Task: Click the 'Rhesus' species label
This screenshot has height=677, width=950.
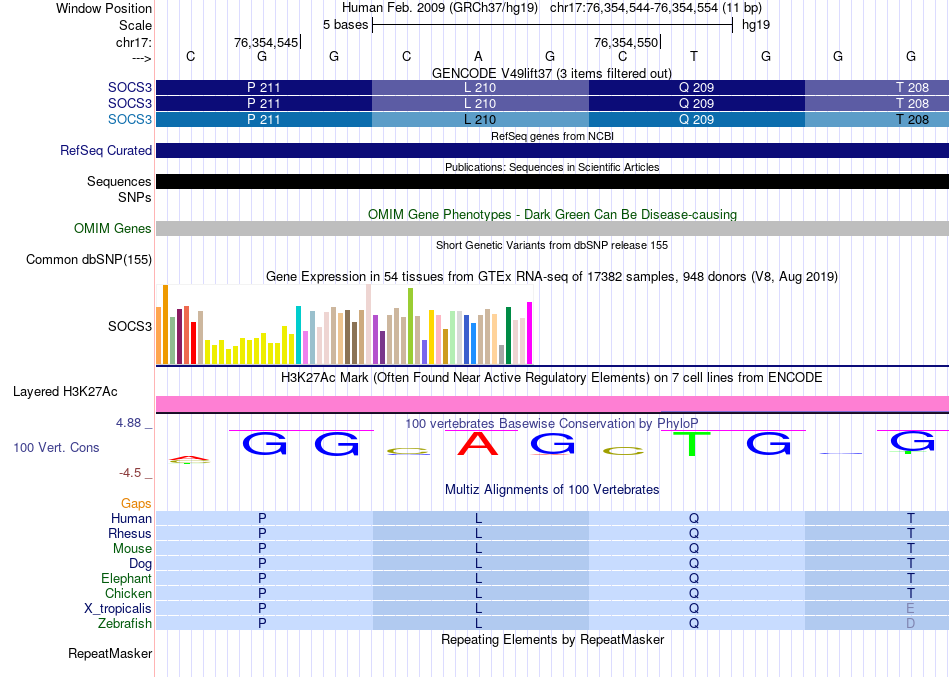Action: 130,533
